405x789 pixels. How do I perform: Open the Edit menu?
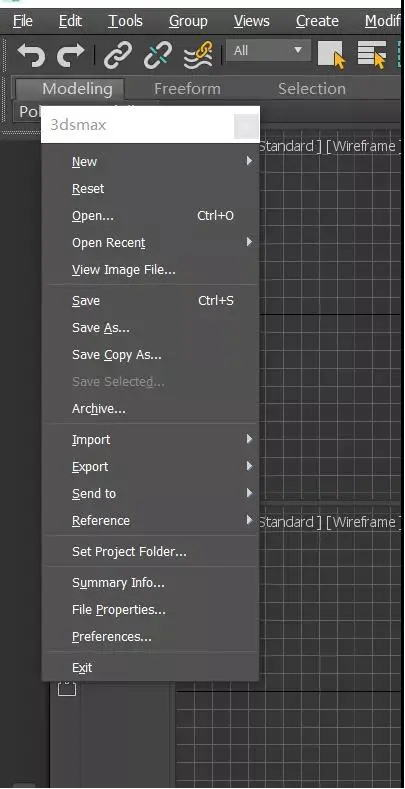[70, 21]
